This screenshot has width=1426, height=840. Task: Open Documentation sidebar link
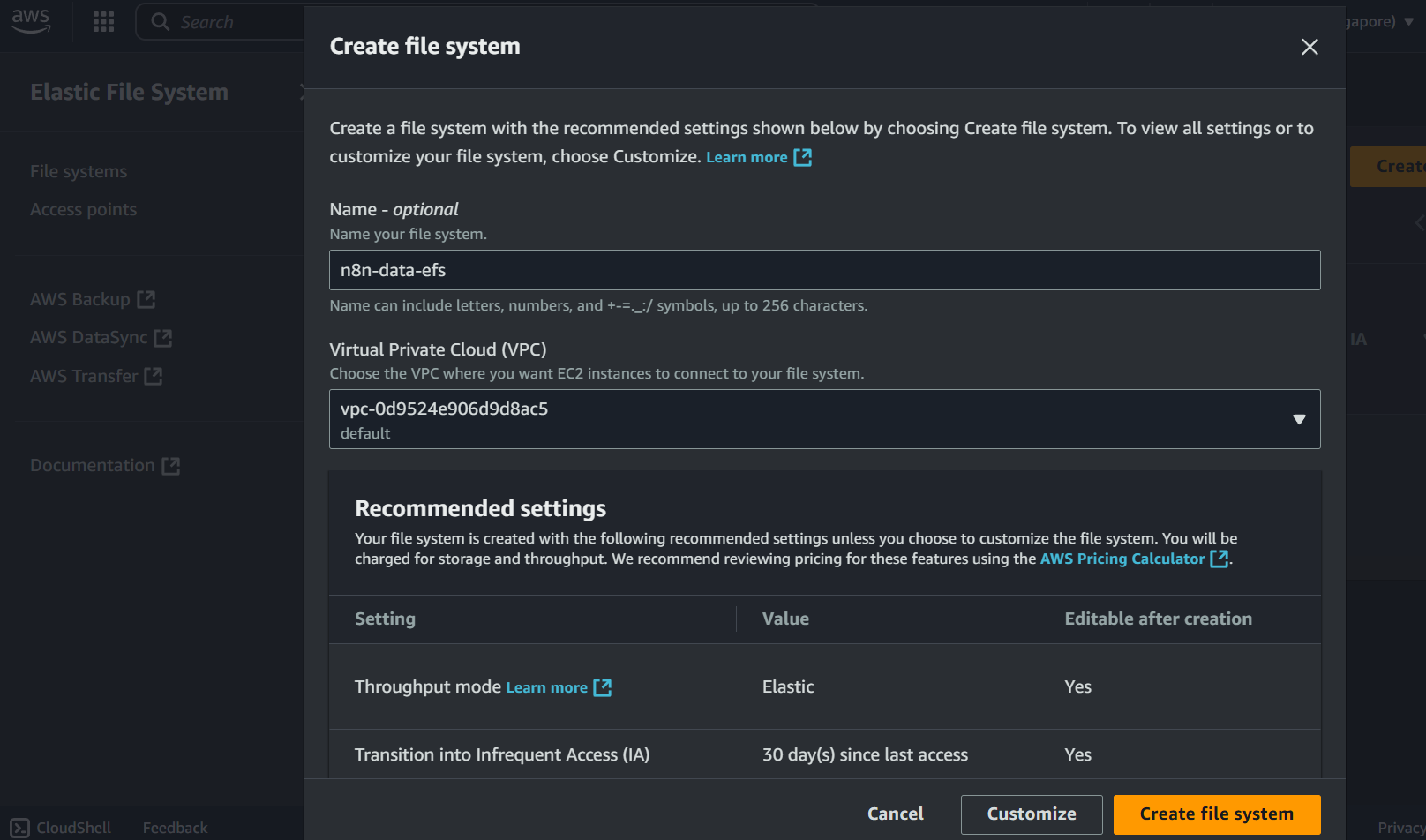[x=93, y=466]
